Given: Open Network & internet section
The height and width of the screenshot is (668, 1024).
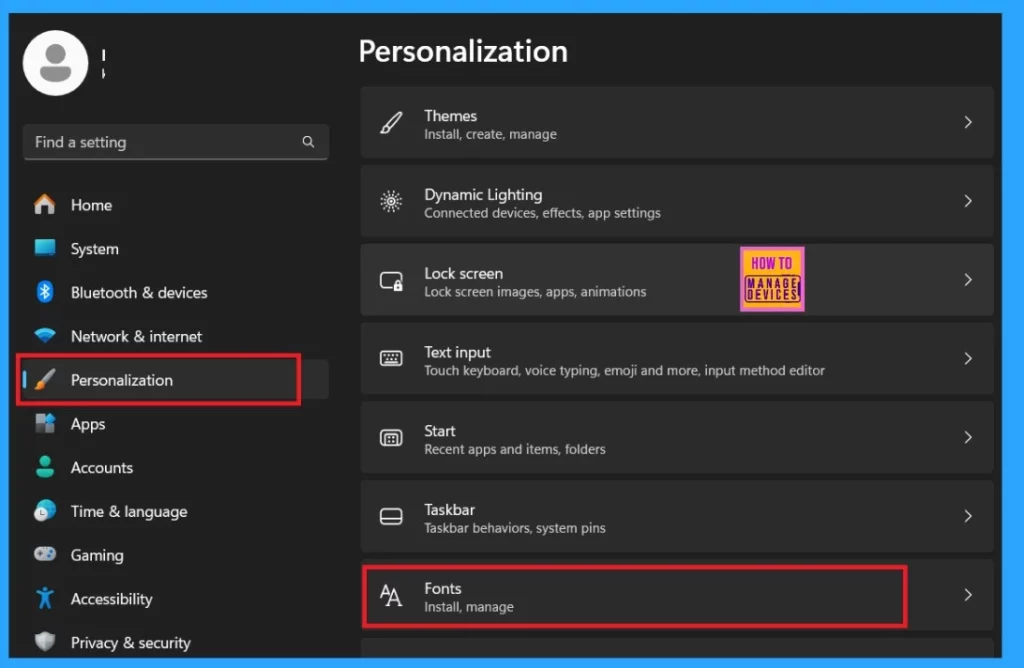Looking at the screenshot, I should [175, 336].
